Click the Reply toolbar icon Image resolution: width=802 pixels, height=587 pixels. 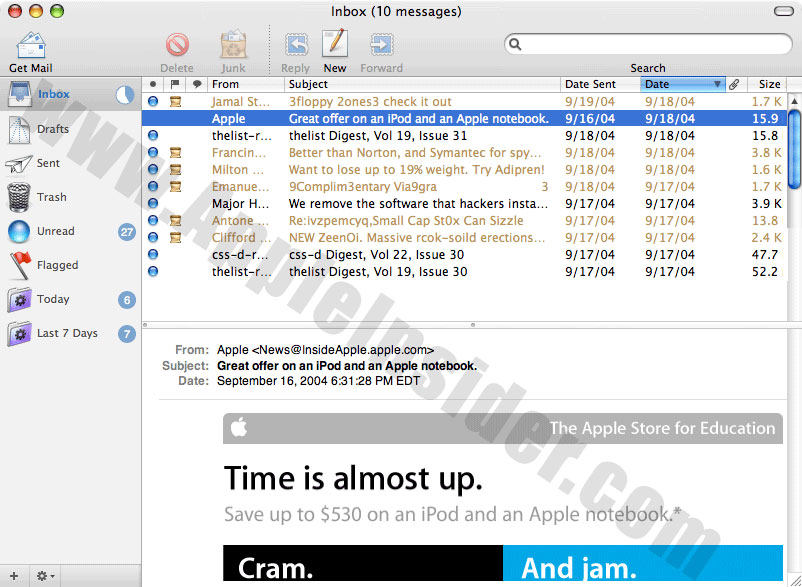point(296,45)
